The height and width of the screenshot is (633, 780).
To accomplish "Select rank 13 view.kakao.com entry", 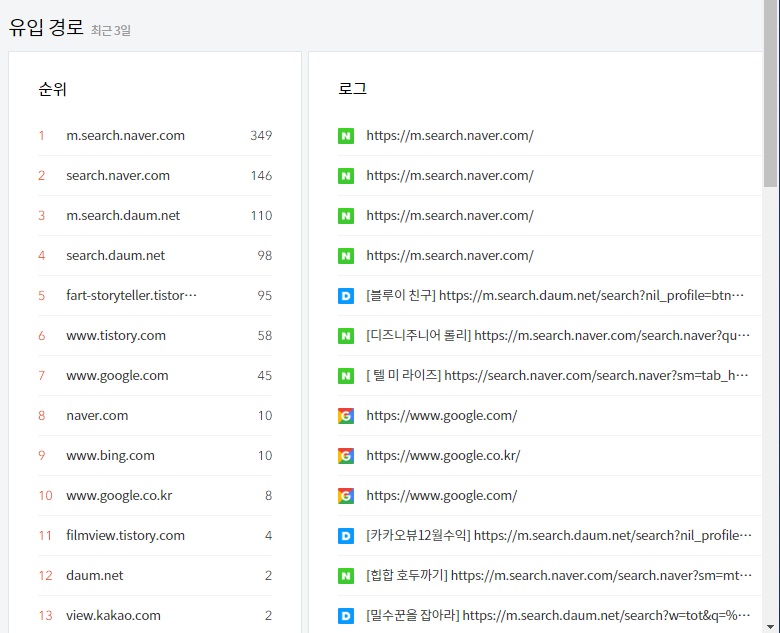I will tap(155, 616).
